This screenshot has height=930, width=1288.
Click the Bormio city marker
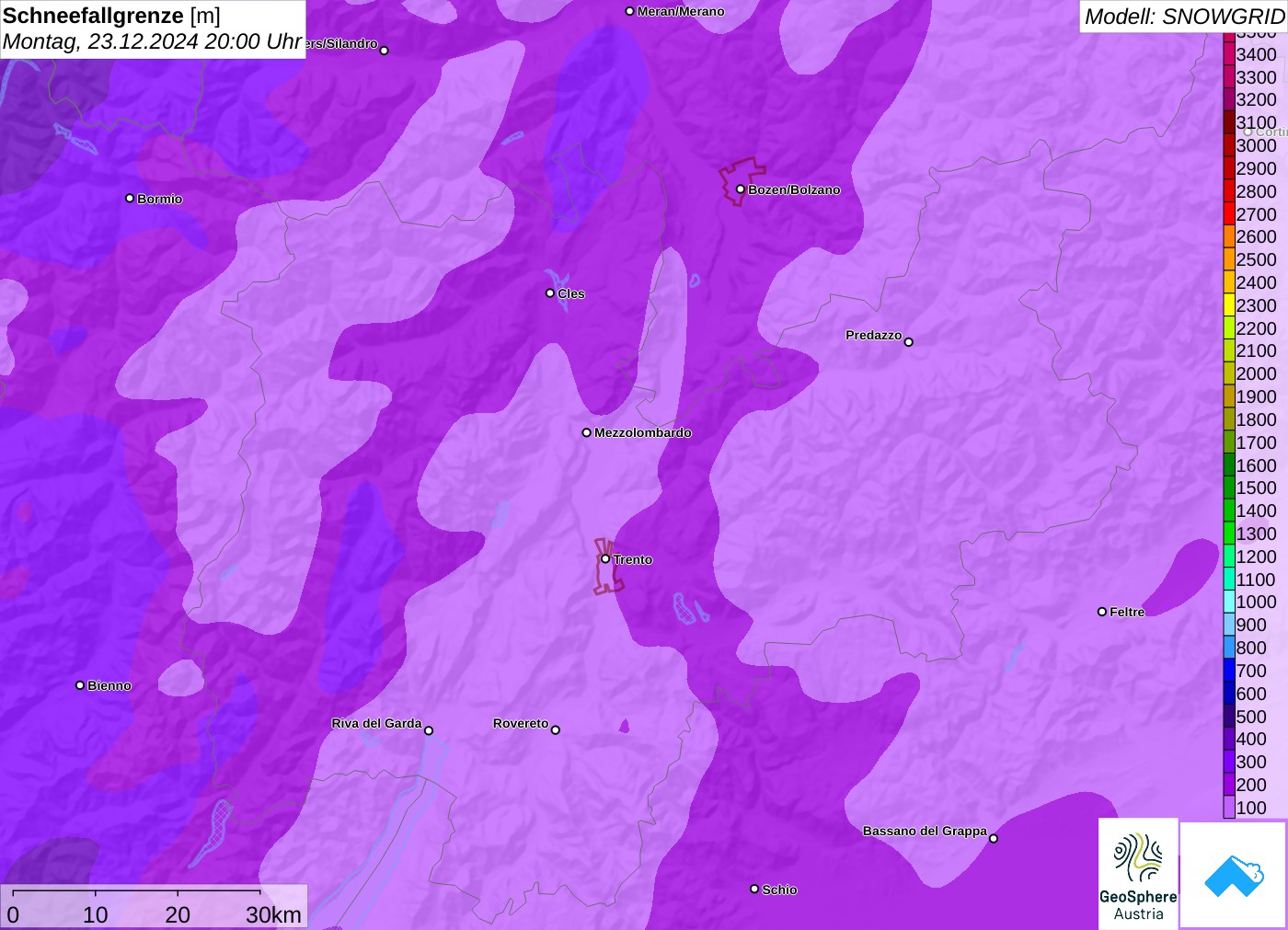tap(130, 198)
